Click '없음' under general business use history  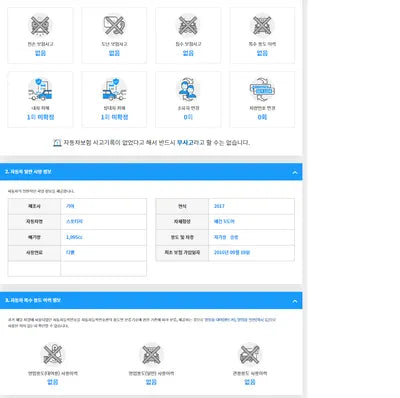click(151, 382)
